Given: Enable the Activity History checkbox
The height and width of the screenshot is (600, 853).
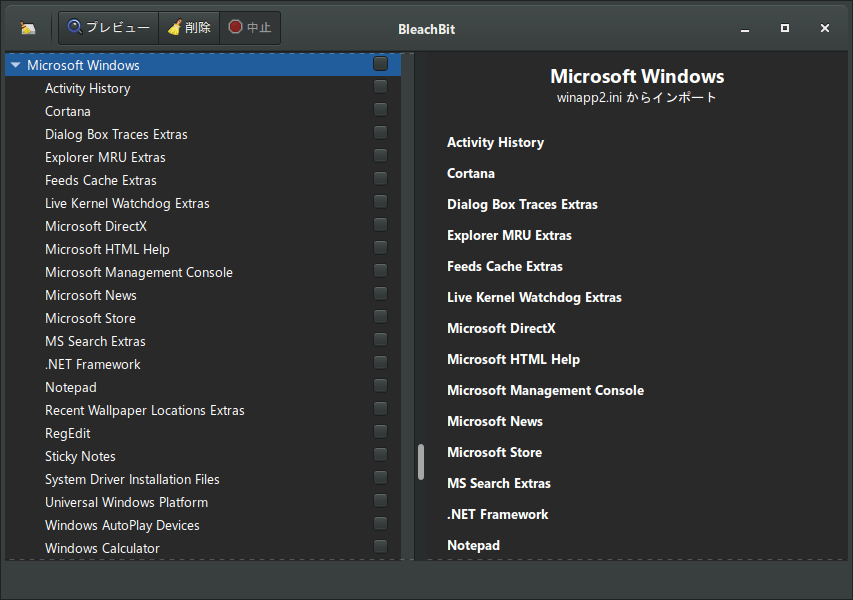Looking at the screenshot, I should coord(380,87).
